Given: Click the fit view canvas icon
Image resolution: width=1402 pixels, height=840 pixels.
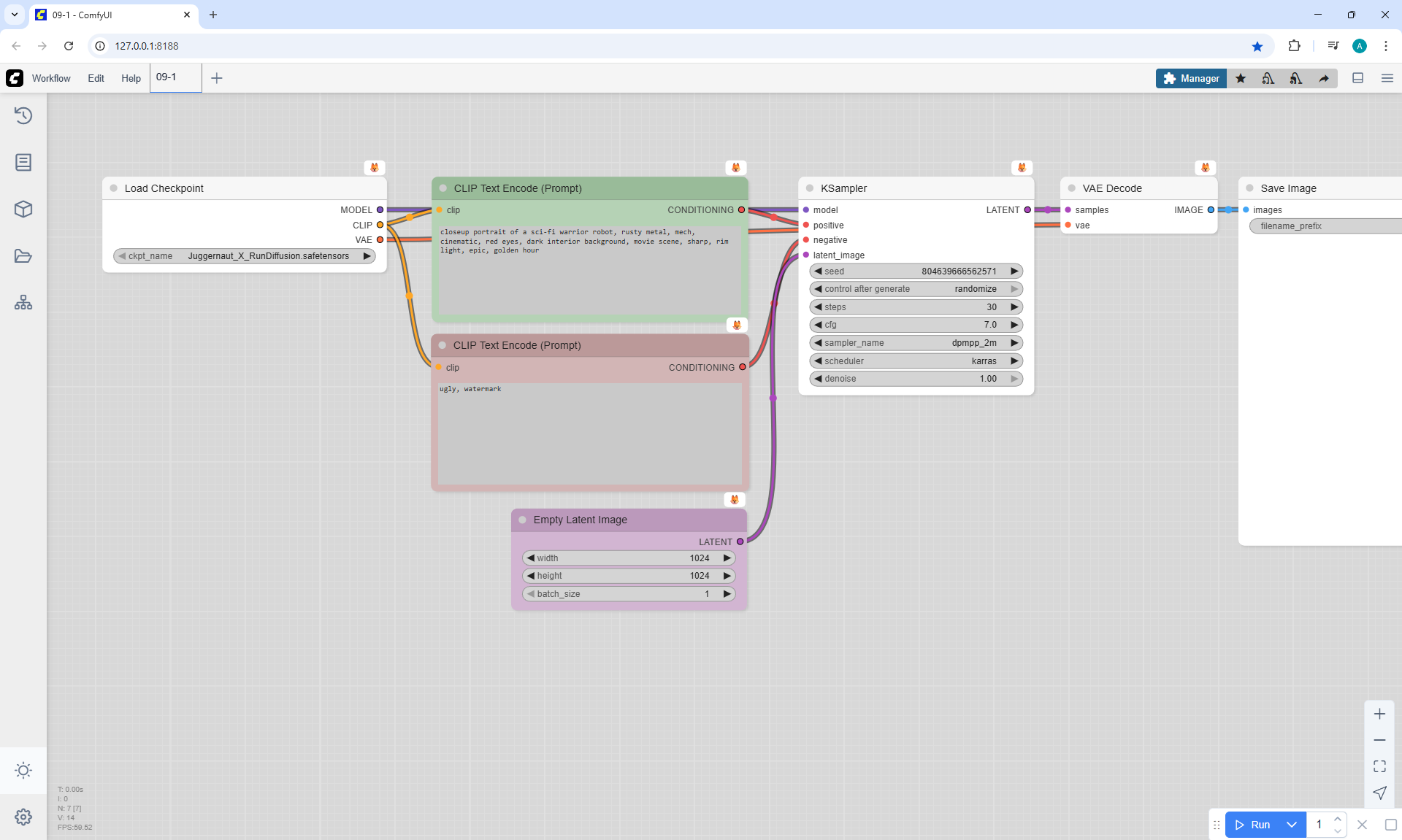Looking at the screenshot, I should point(1379,766).
